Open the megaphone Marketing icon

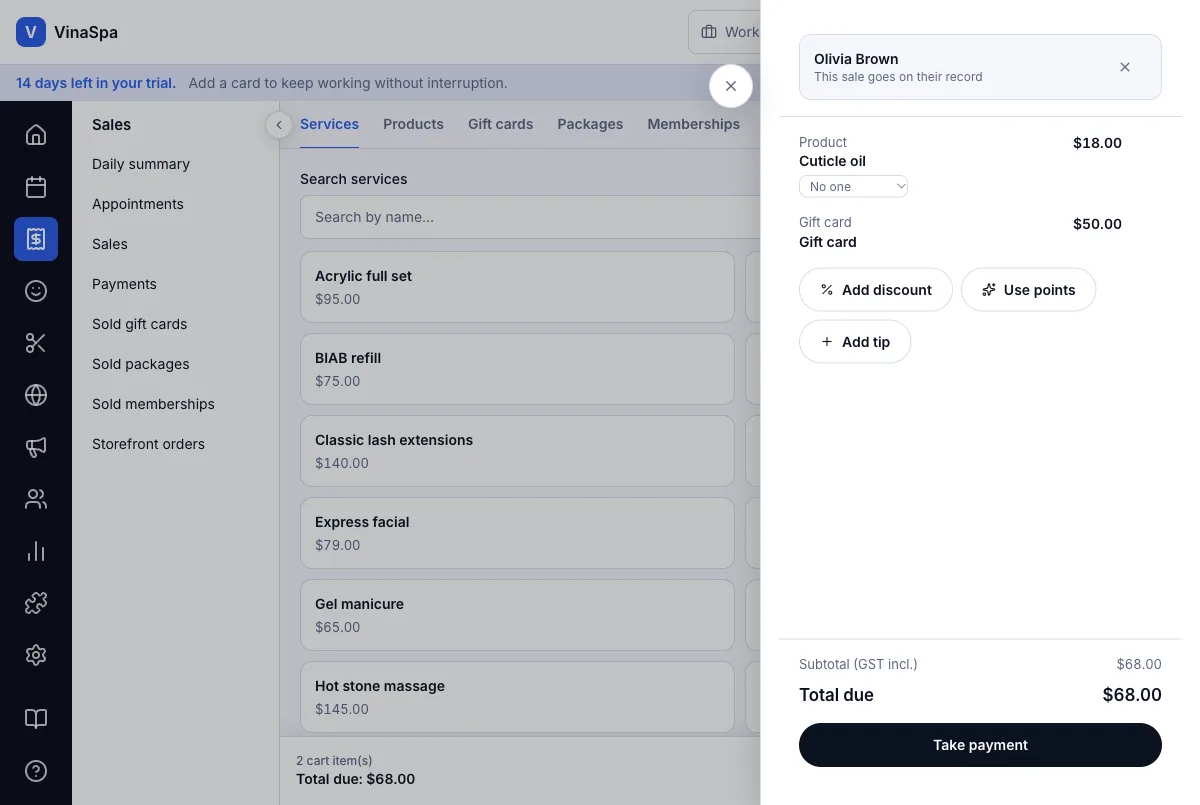tap(36, 447)
